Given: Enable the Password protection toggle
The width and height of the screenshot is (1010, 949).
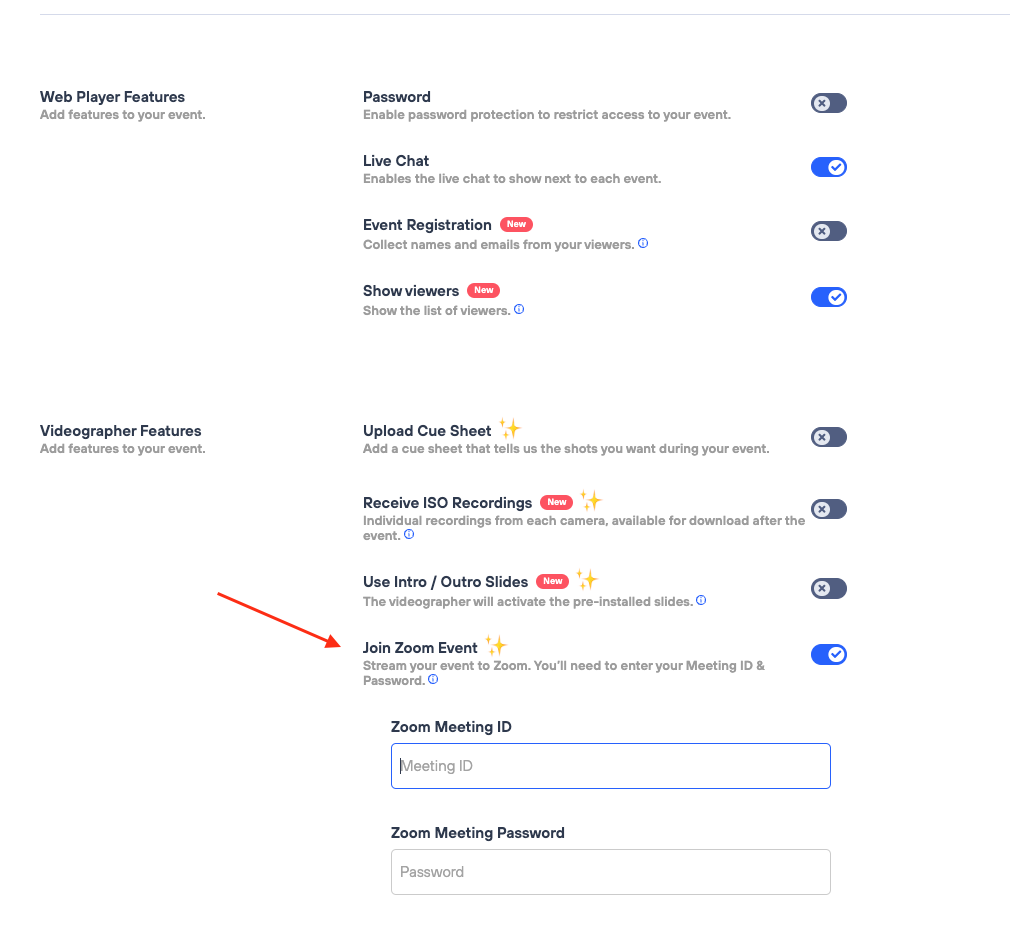Looking at the screenshot, I should pos(828,103).
